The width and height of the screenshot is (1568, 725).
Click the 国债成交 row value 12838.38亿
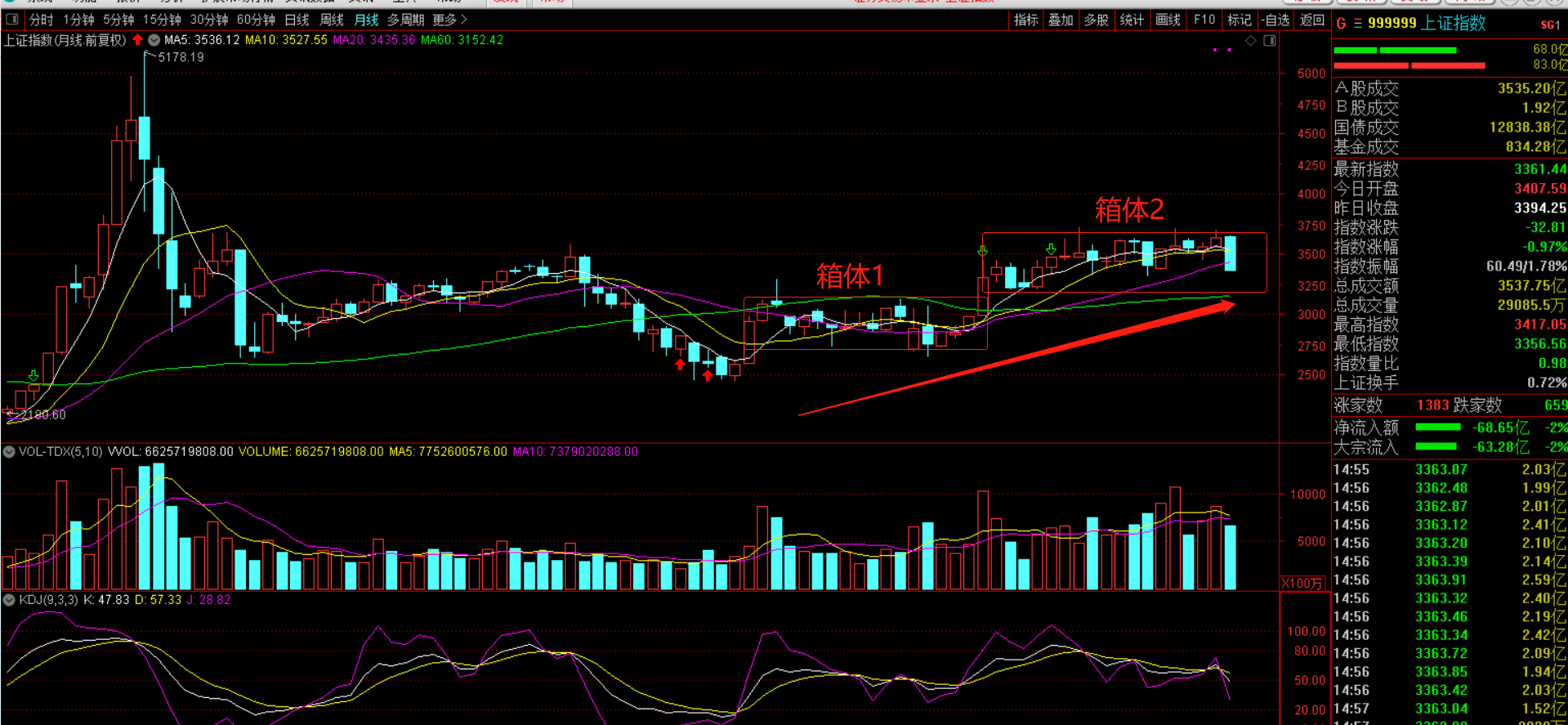(1527, 128)
